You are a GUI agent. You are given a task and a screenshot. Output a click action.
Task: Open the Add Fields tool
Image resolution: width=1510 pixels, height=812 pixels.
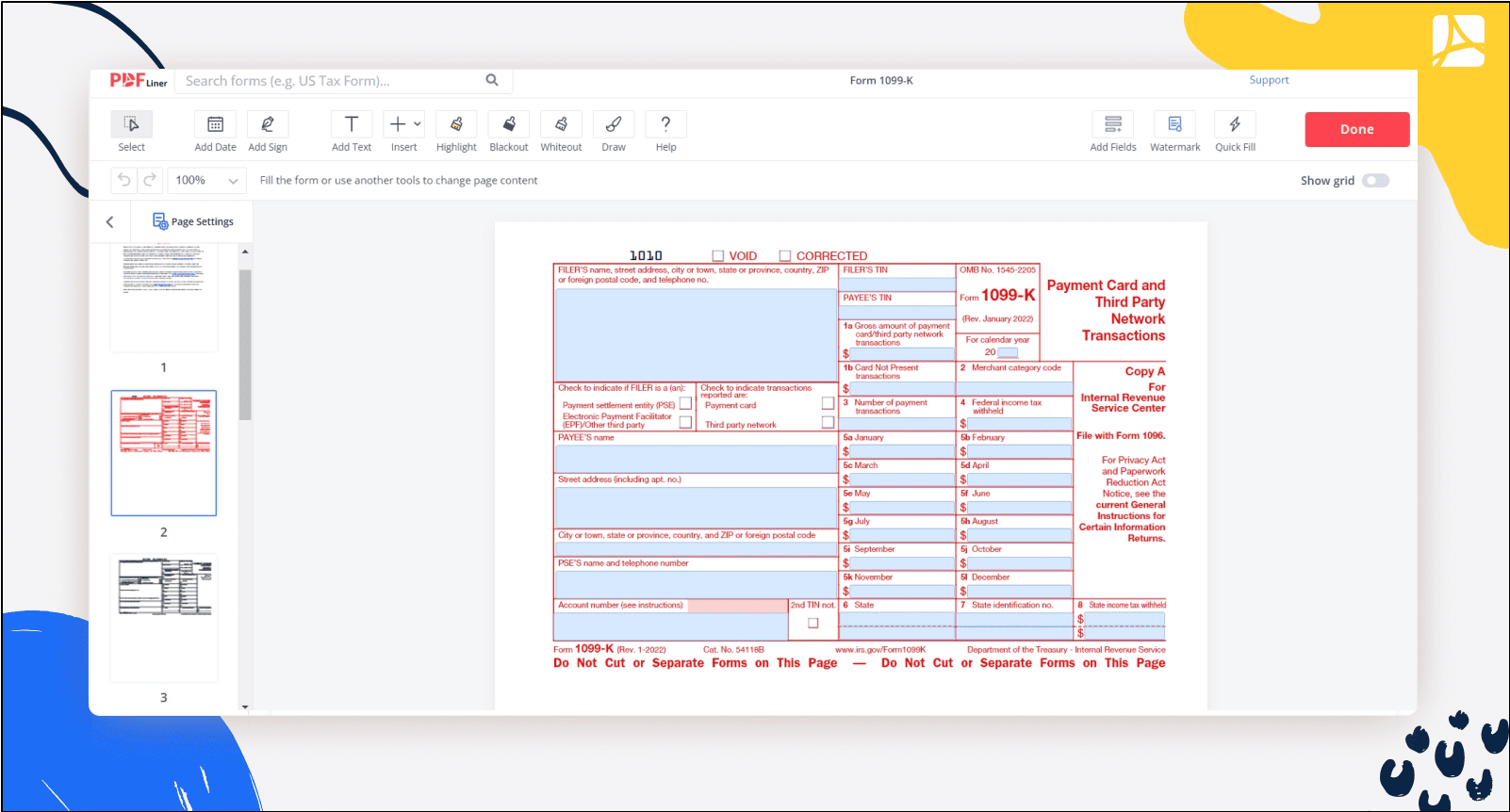1113,124
